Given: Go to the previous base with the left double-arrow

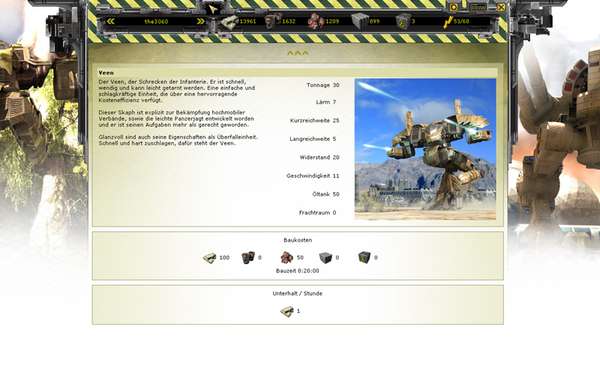Looking at the screenshot, I should tap(111, 21).
